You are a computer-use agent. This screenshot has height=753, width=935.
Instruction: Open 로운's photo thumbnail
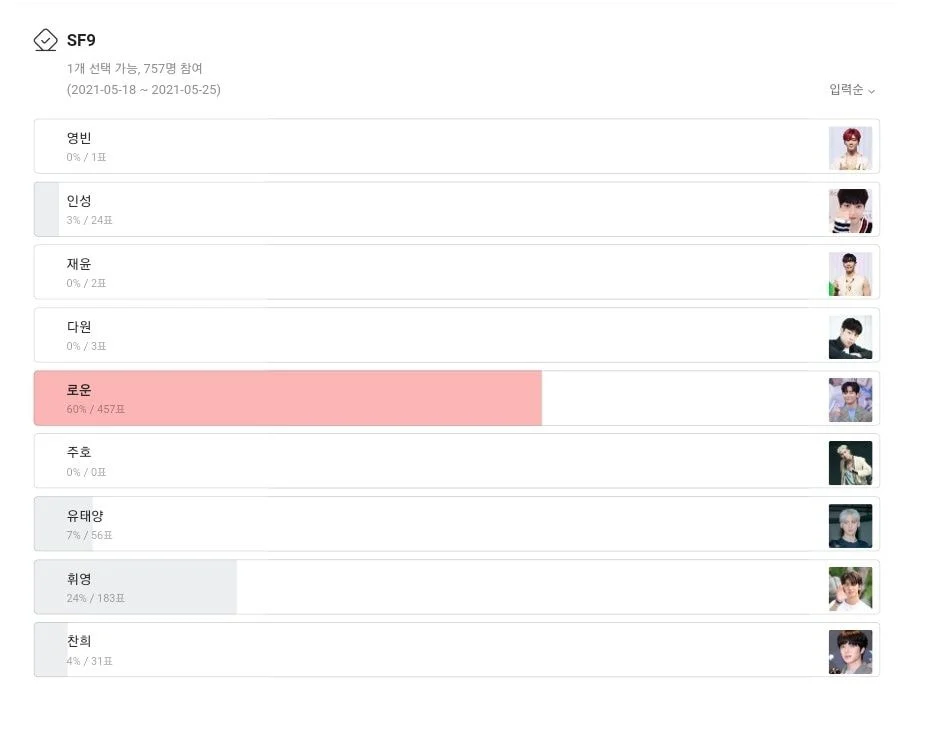coord(850,399)
